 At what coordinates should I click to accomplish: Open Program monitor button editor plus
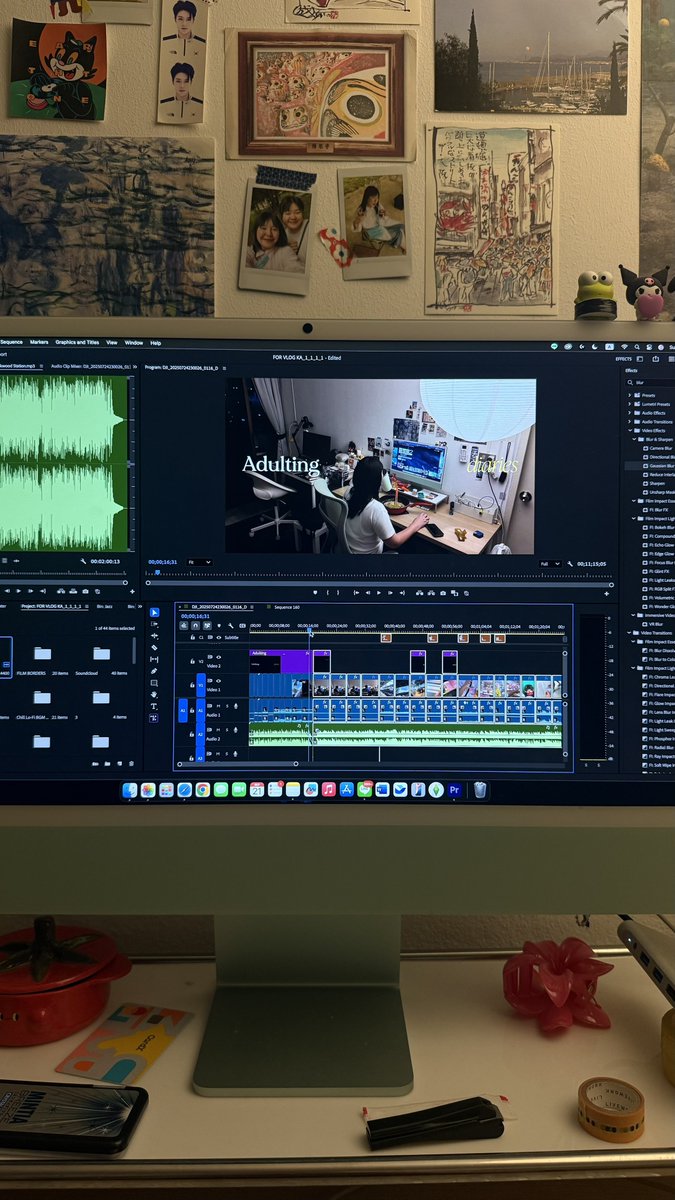pyautogui.click(x=608, y=593)
